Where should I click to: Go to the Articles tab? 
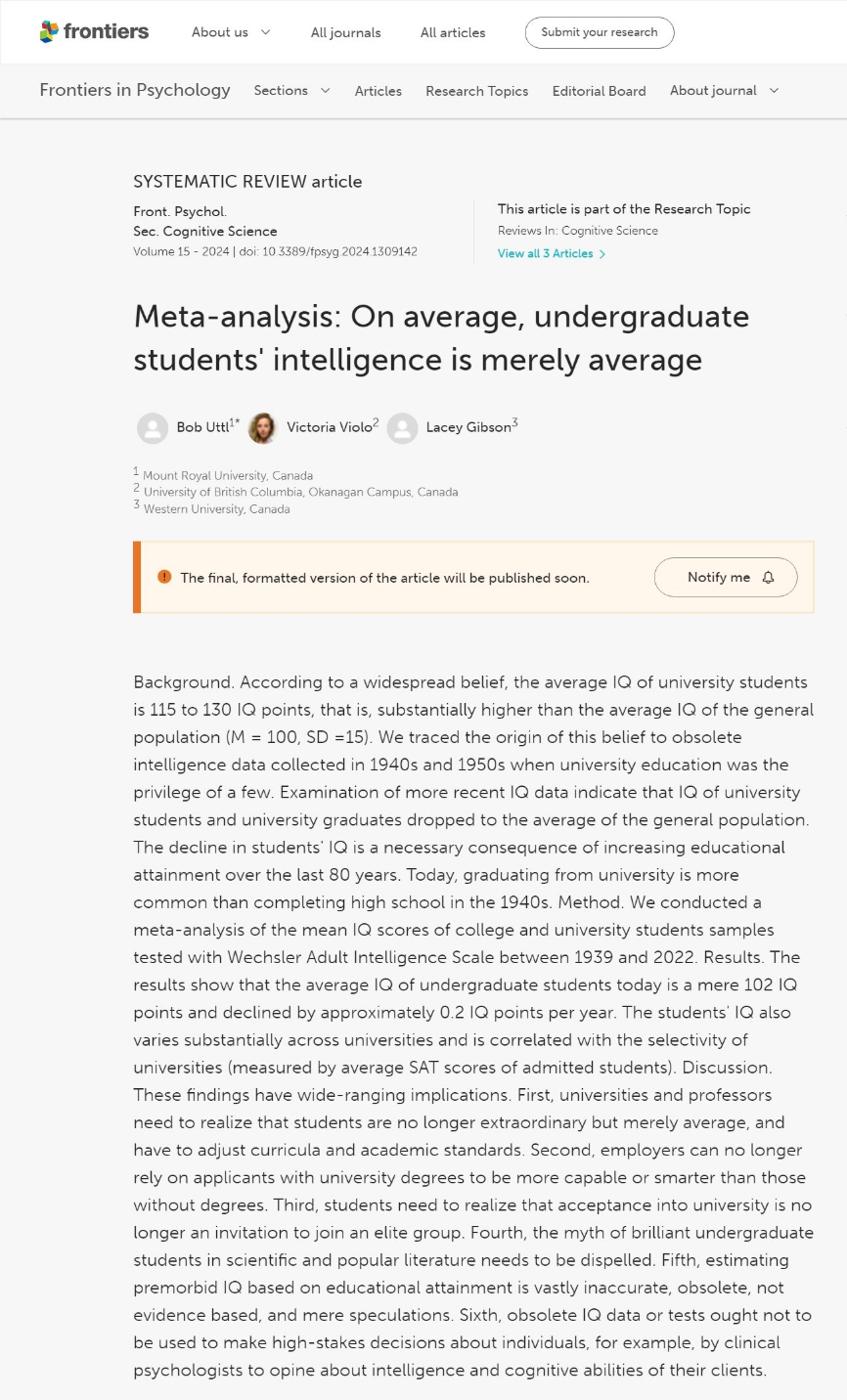[x=379, y=91]
